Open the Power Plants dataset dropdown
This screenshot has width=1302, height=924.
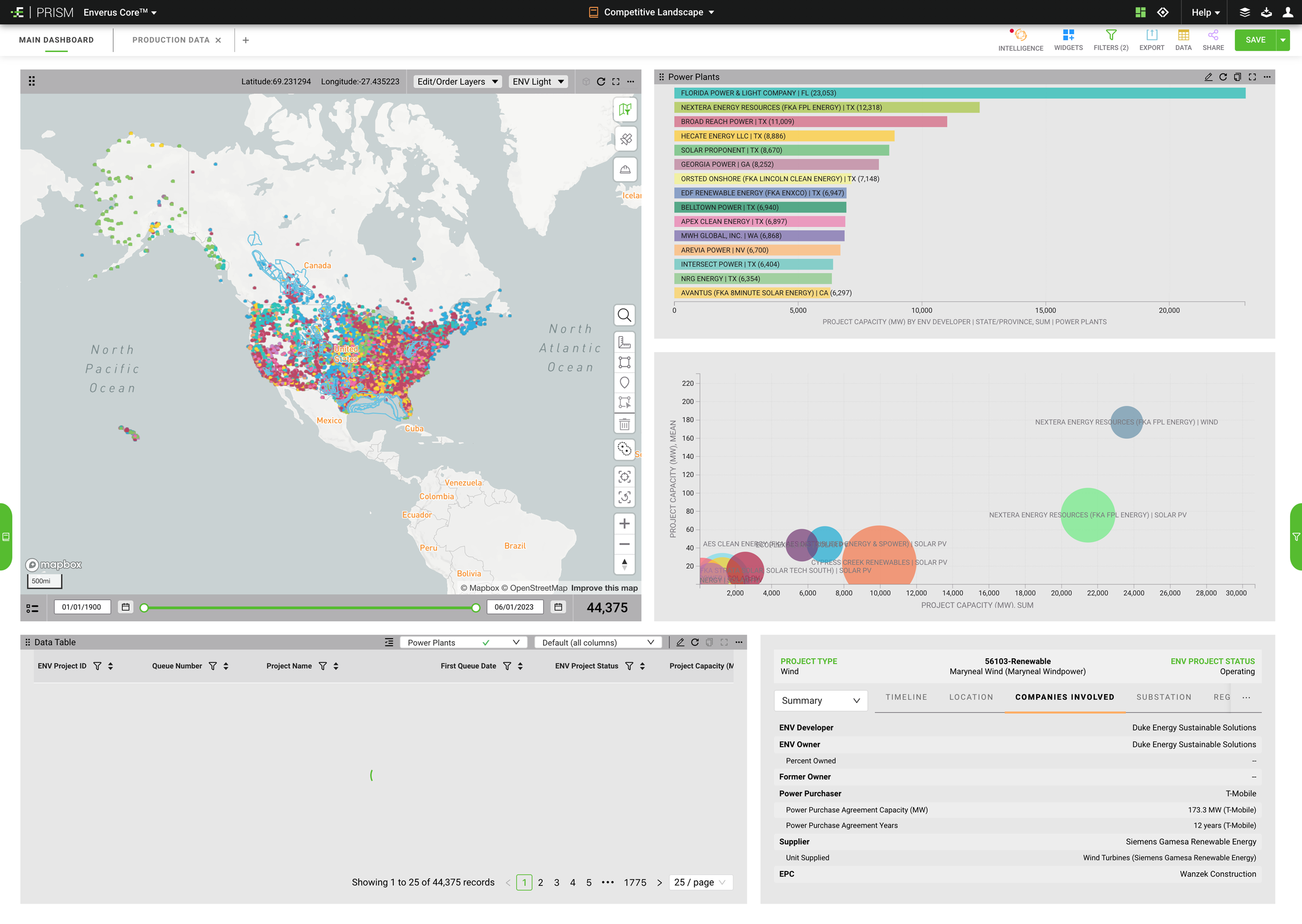464,642
